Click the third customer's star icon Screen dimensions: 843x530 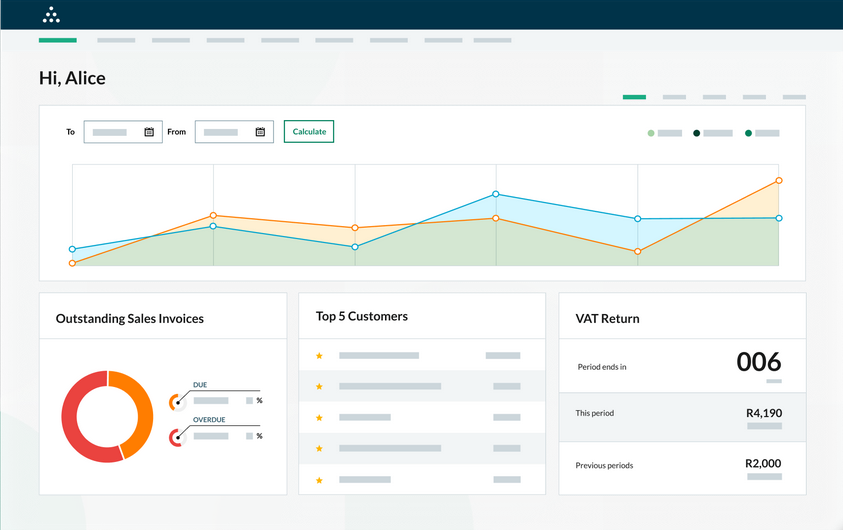coord(319,418)
